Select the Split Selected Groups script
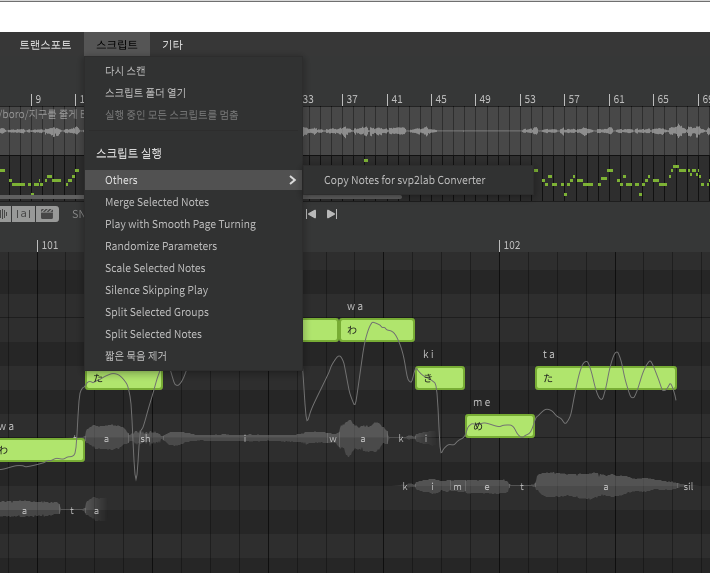710x573 pixels. [x=157, y=312]
